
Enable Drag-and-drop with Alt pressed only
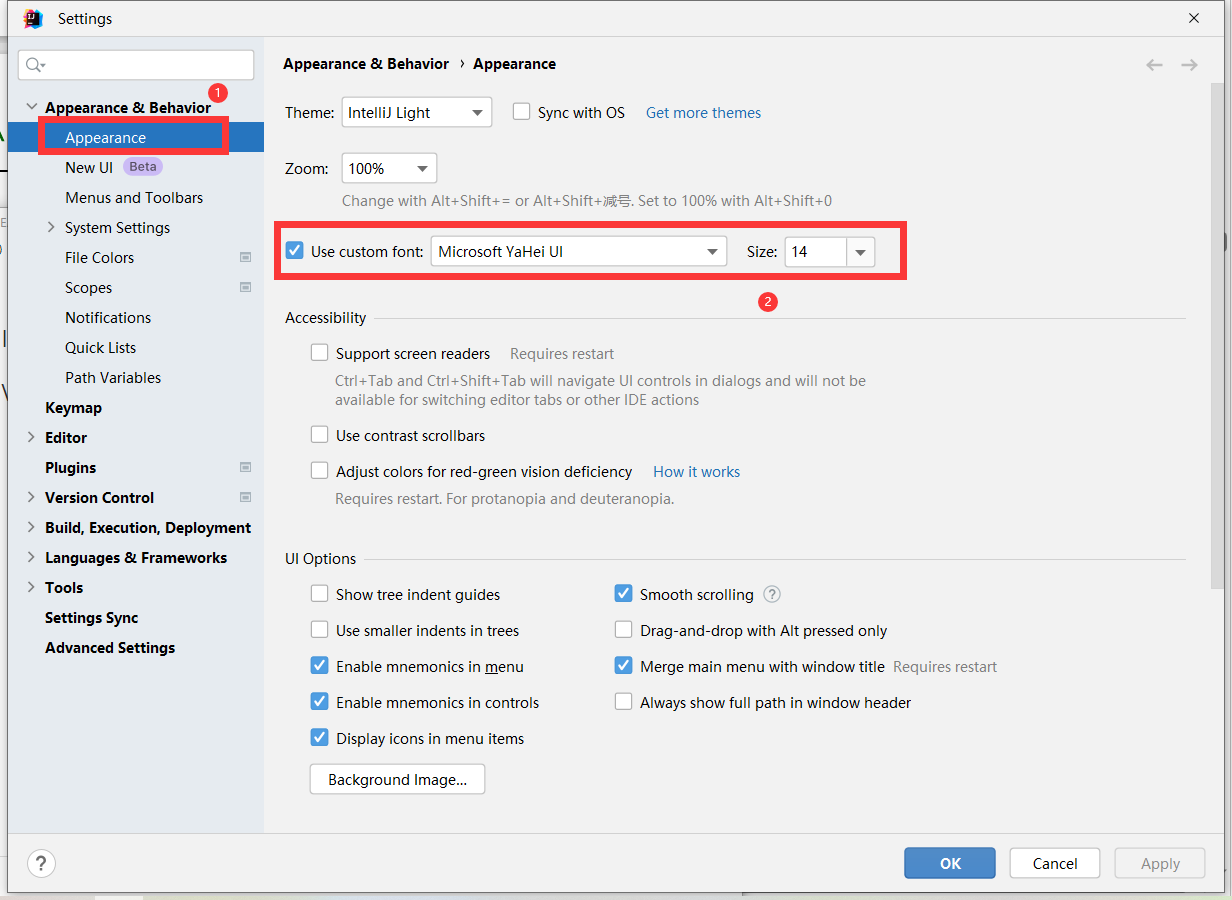[x=623, y=630]
